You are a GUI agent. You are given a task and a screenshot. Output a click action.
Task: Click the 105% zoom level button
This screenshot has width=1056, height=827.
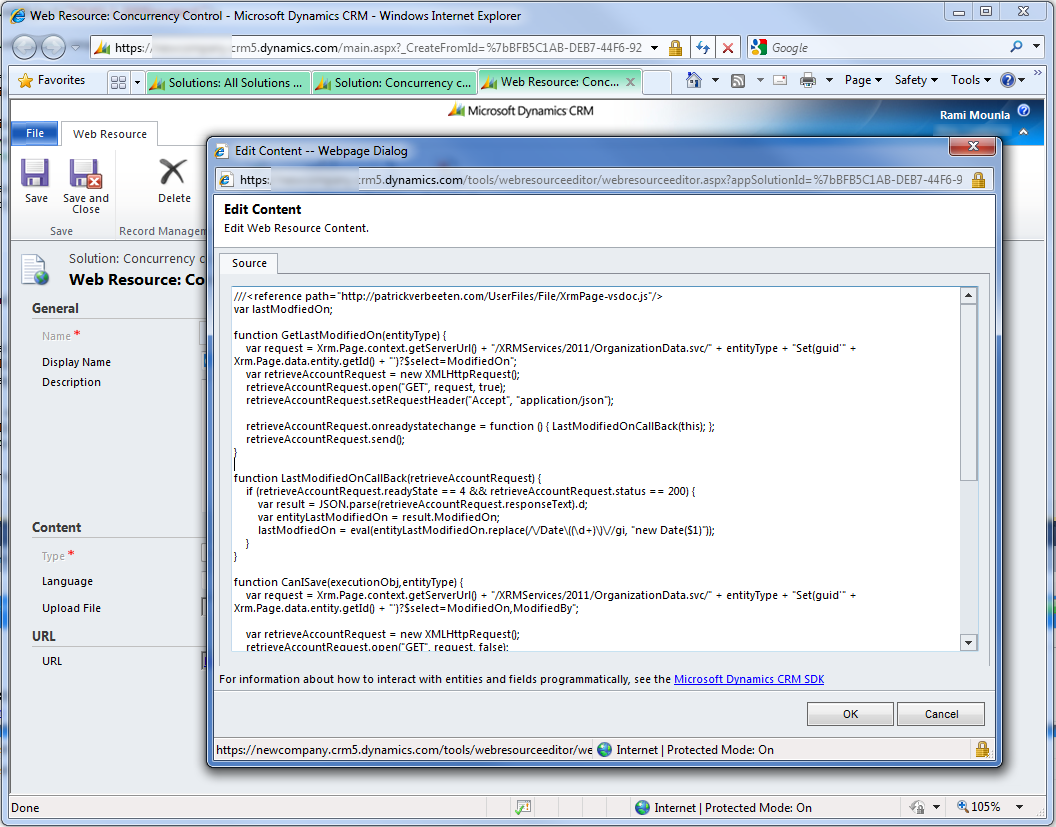979,806
